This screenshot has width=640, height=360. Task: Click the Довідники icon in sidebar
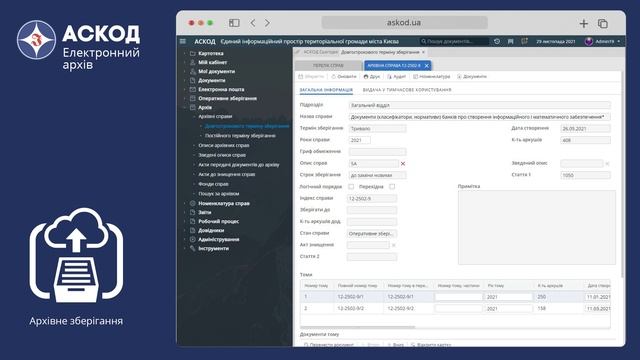tap(193, 230)
